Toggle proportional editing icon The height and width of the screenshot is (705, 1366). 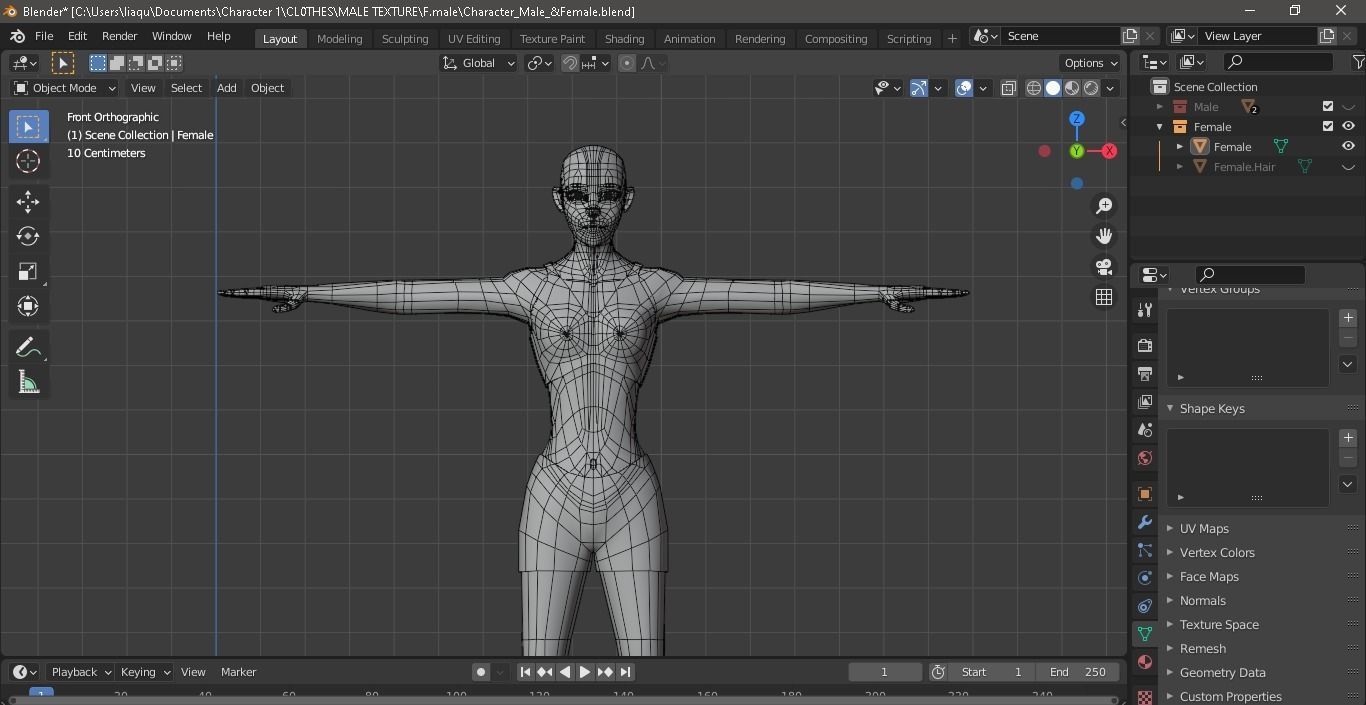click(x=627, y=63)
